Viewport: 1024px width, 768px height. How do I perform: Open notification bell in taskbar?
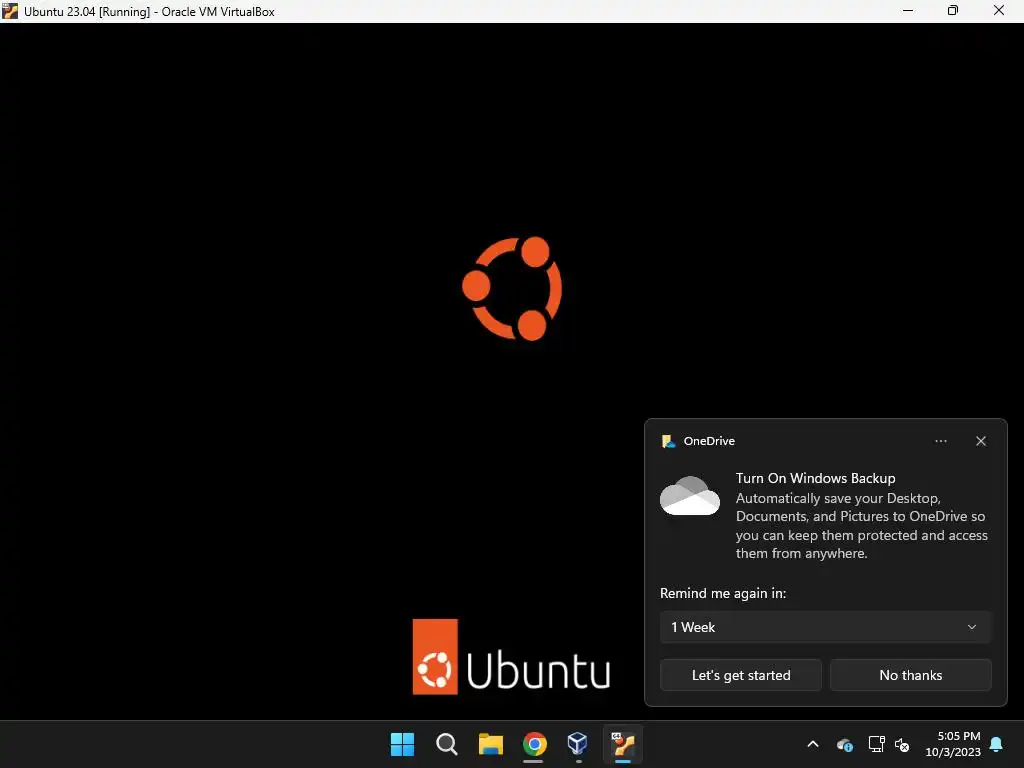pos(997,744)
